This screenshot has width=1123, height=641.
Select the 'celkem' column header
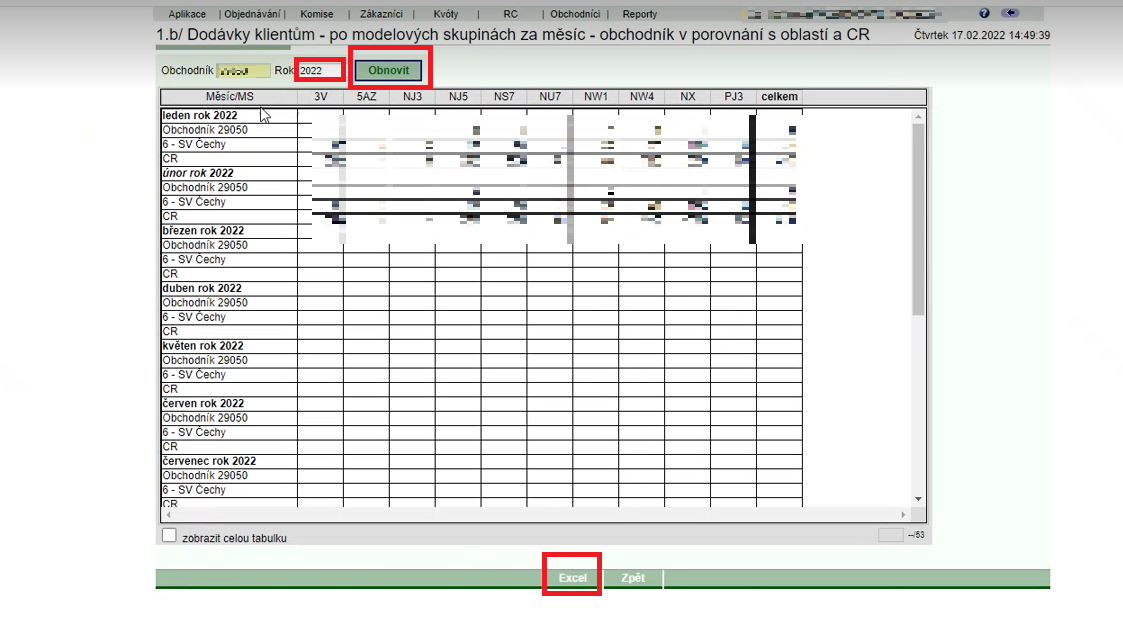(779, 97)
